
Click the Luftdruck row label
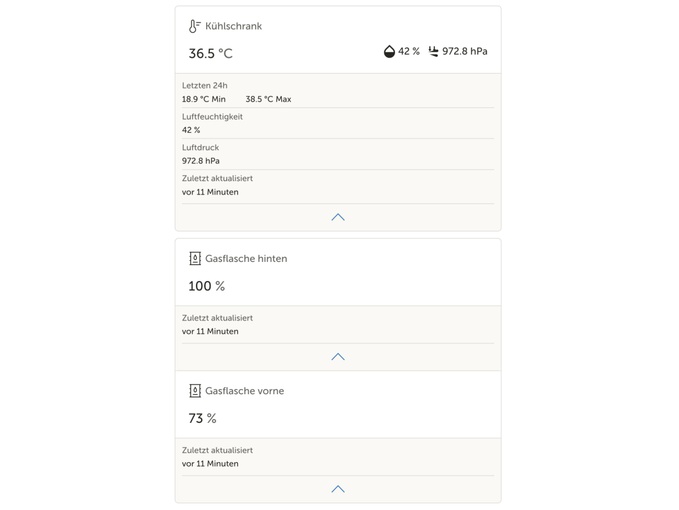tap(200, 148)
